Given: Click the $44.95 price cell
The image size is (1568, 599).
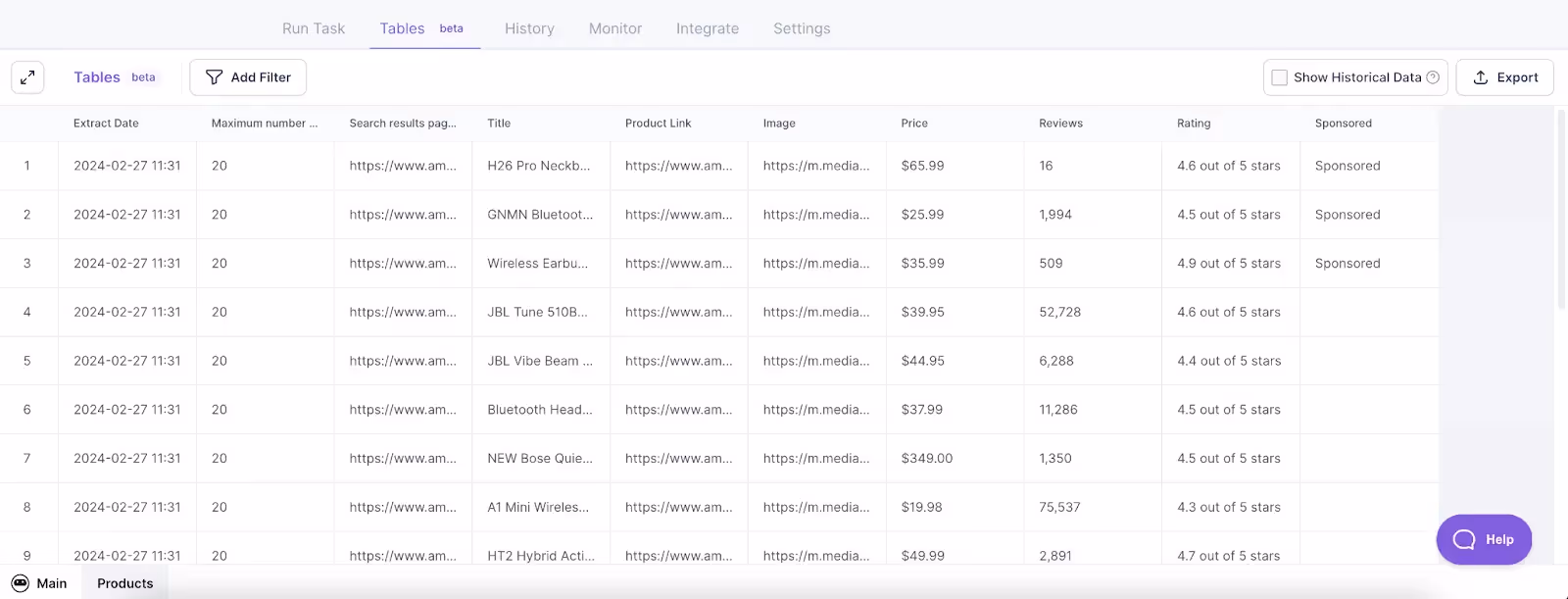Looking at the screenshot, I should [x=955, y=361].
